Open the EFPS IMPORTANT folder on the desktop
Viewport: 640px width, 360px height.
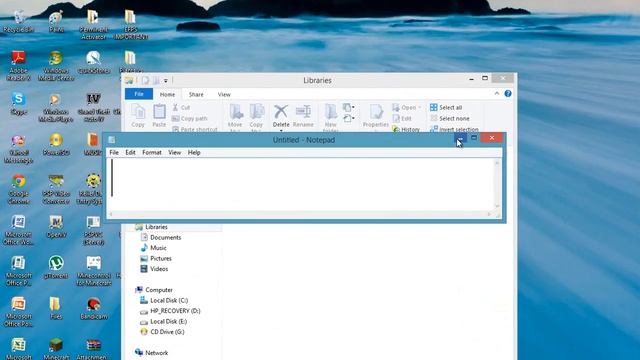(131, 24)
